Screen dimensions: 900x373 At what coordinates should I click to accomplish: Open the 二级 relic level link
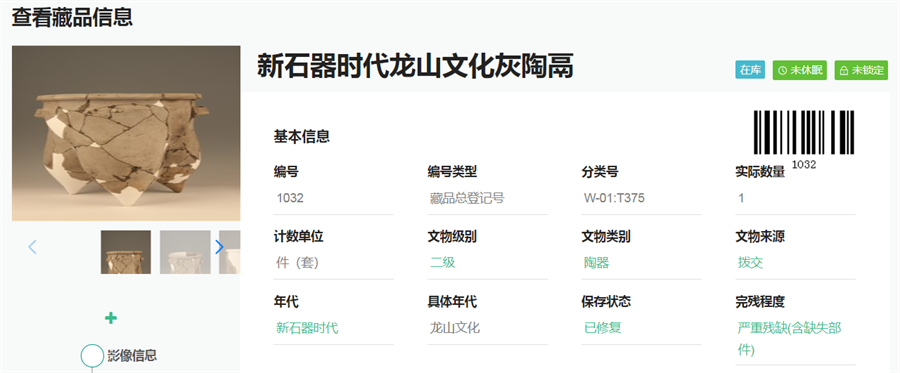tap(443, 263)
